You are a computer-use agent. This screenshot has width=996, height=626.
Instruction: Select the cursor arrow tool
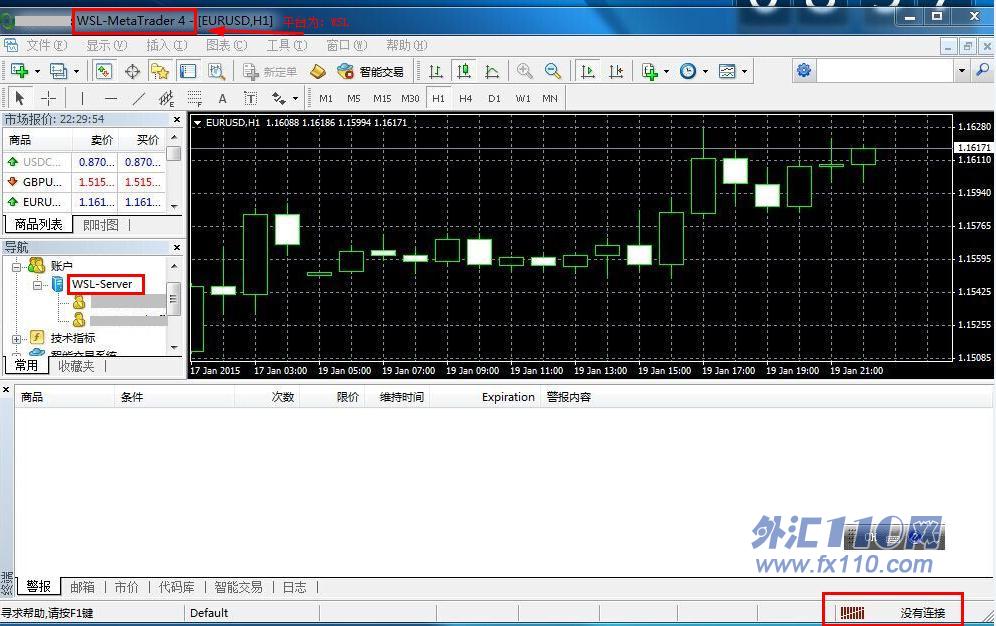tap(19, 98)
